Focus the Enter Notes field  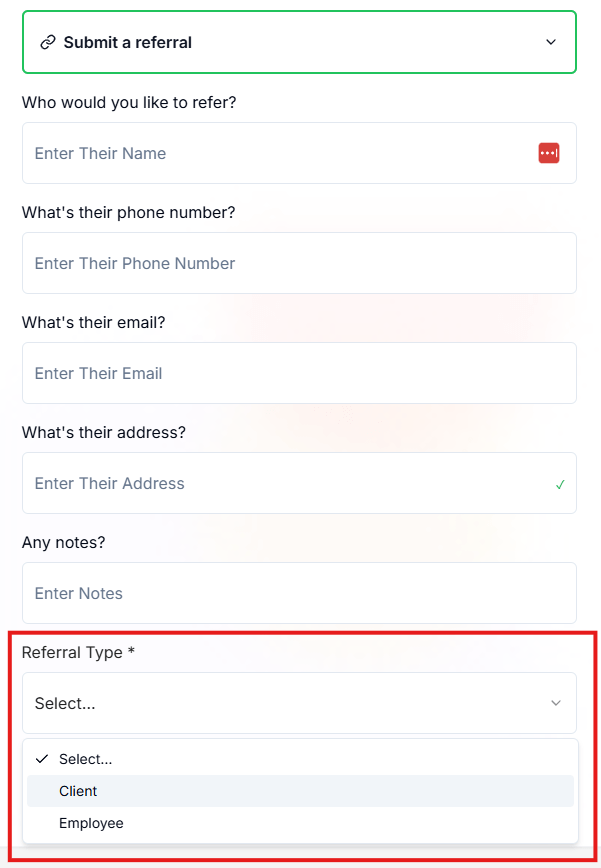point(299,593)
